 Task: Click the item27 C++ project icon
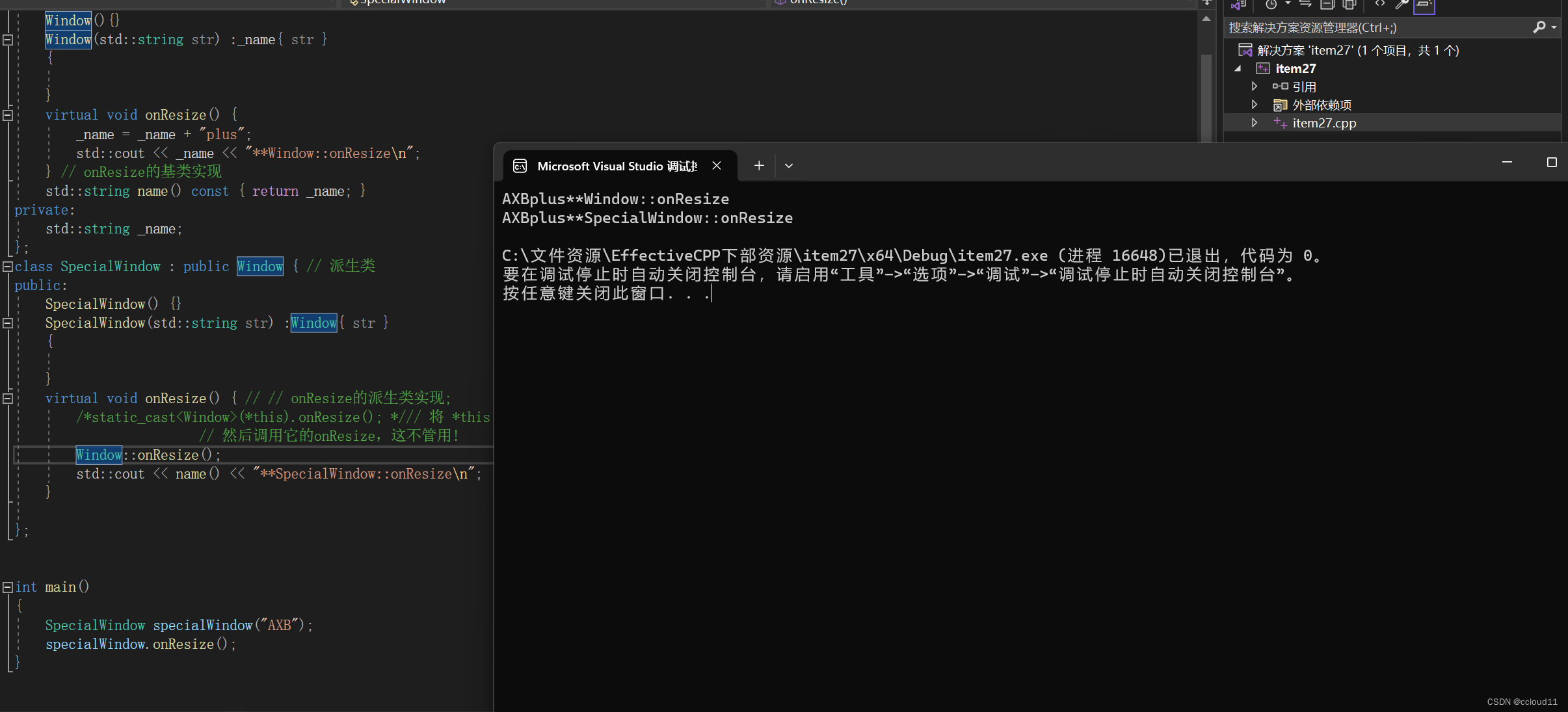click(1263, 68)
